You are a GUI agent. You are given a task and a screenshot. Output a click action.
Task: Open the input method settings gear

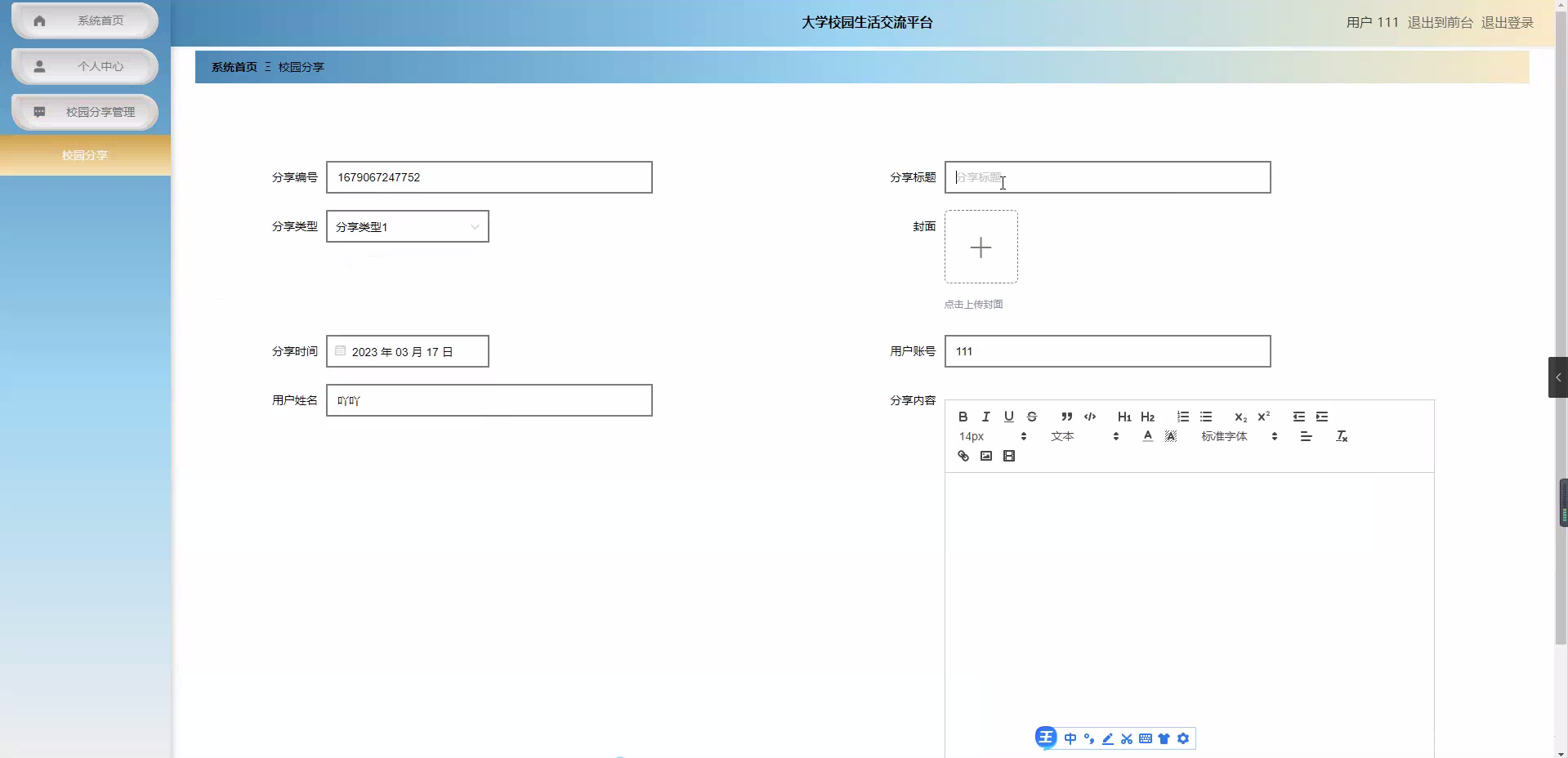1183,738
